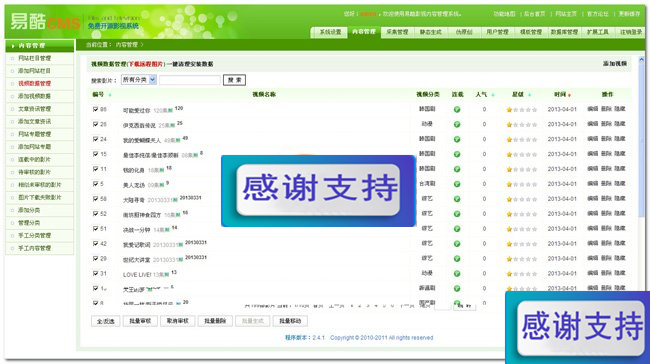The width and height of the screenshot is (650, 364).
Task: Click 编辑 for row 28
Action: point(593,124)
